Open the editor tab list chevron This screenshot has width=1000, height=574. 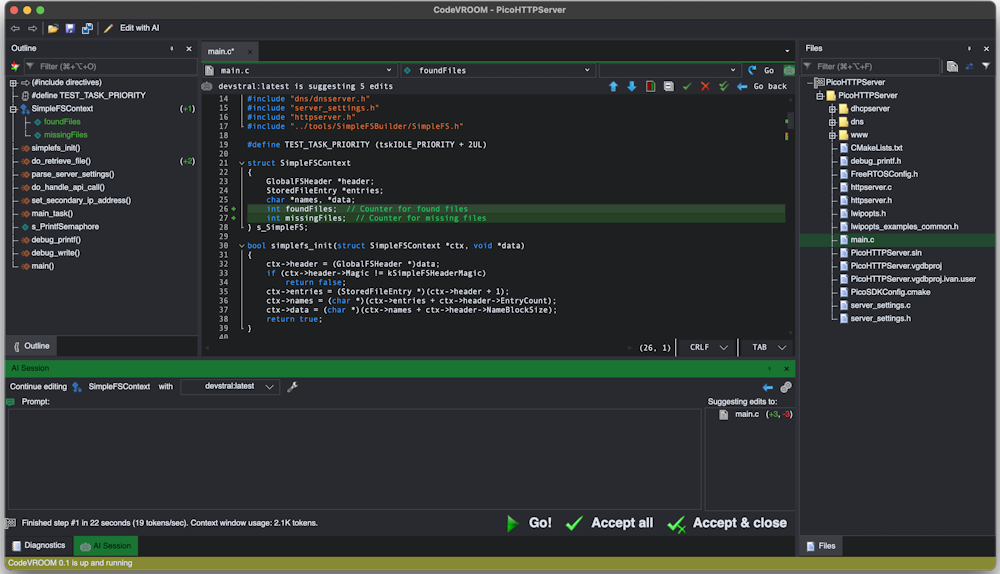[787, 51]
